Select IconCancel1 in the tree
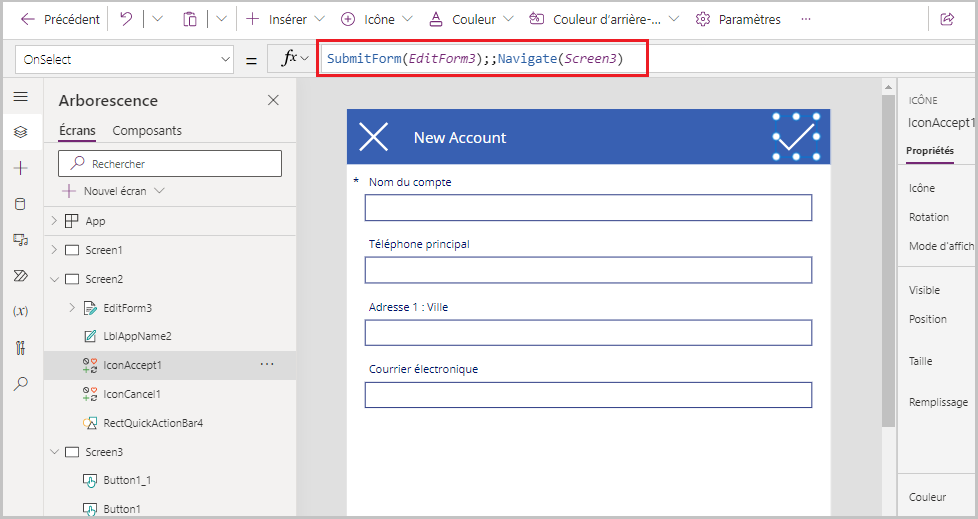This screenshot has width=978, height=519. pos(132,394)
